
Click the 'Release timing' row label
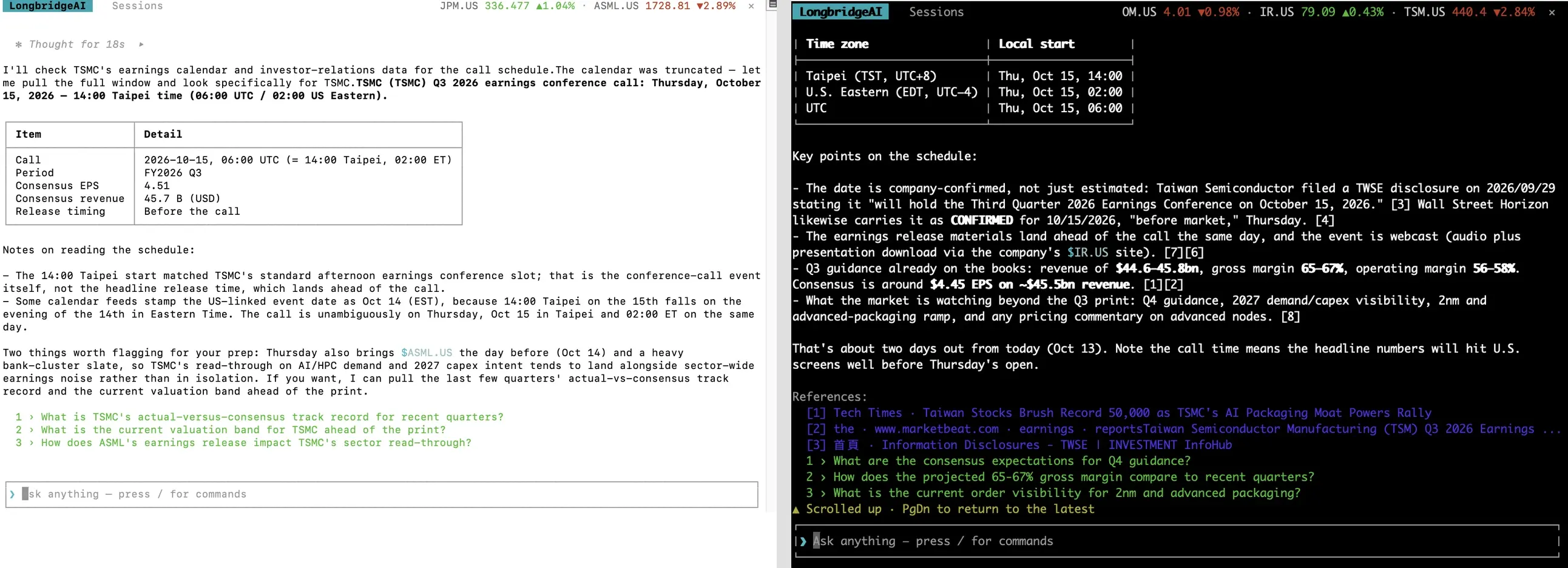pos(60,211)
